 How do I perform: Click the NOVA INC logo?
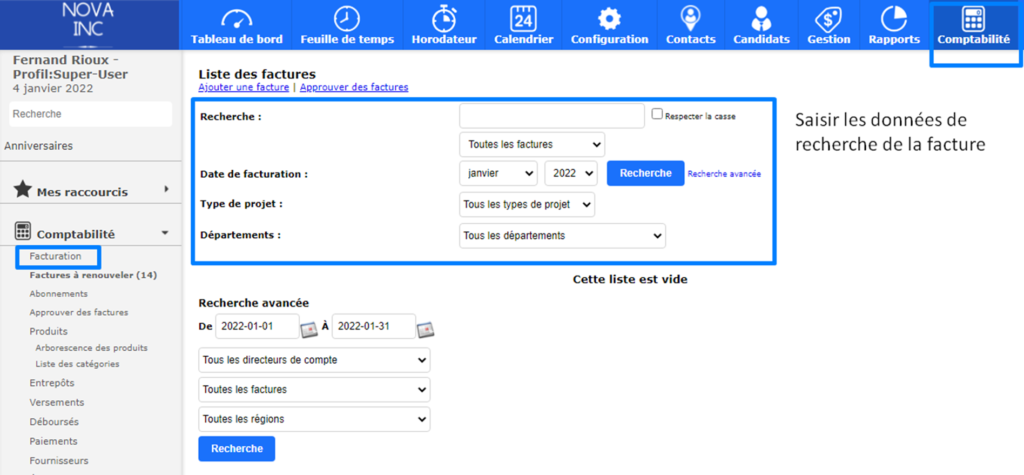(x=89, y=20)
